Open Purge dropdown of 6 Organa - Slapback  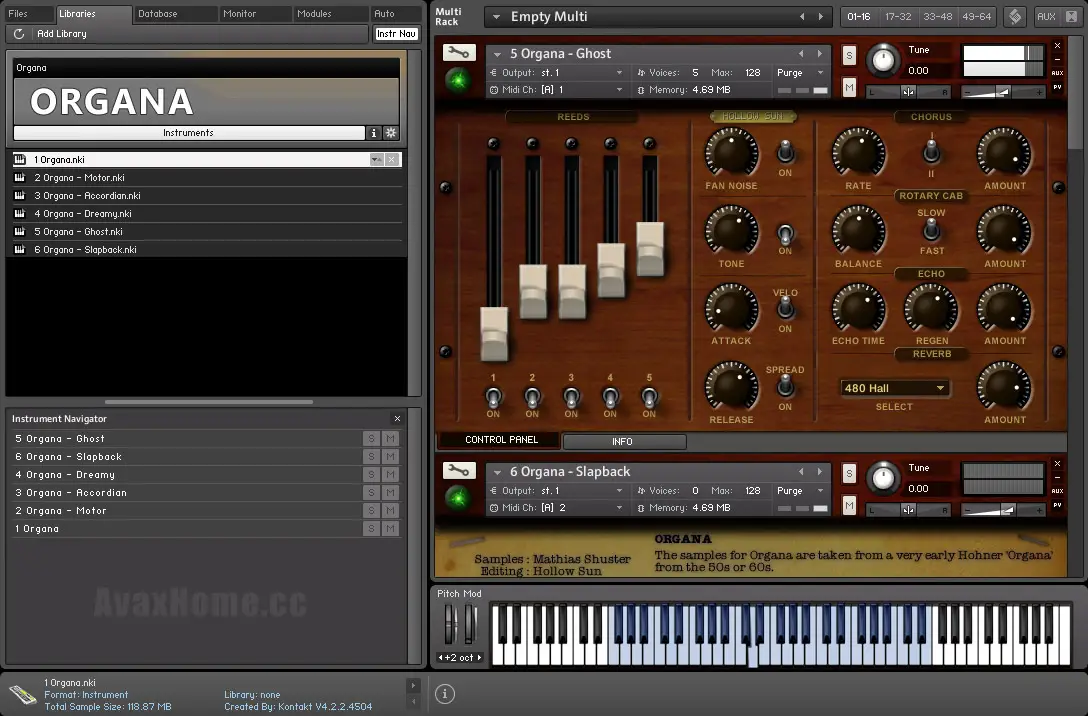(x=800, y=491)
